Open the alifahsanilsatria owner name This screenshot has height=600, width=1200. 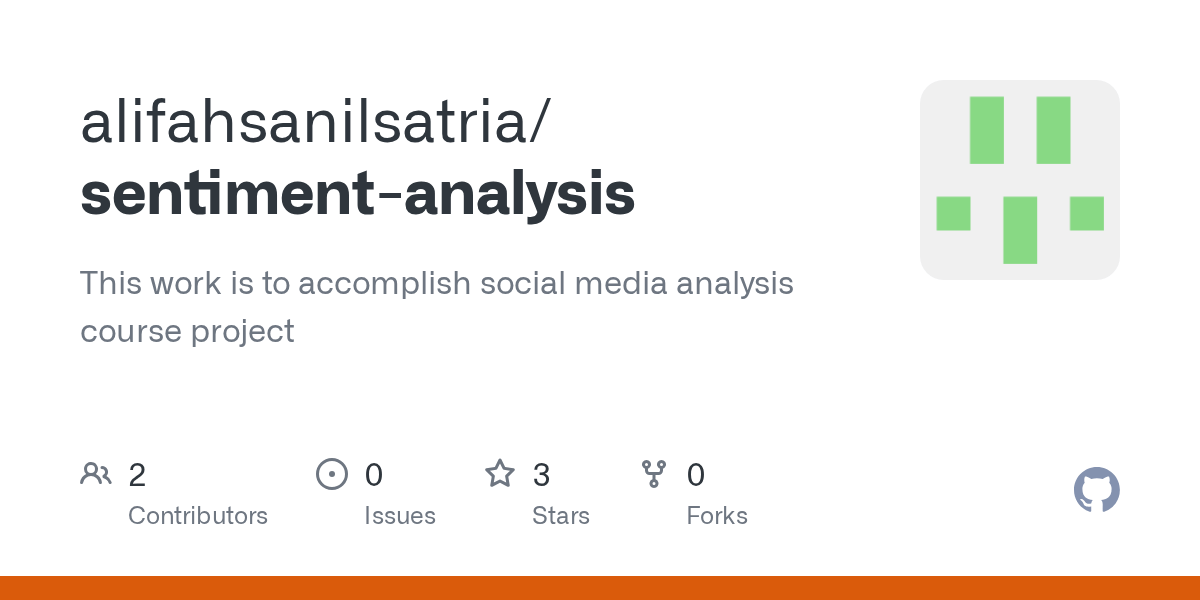[x=314, y=122]
